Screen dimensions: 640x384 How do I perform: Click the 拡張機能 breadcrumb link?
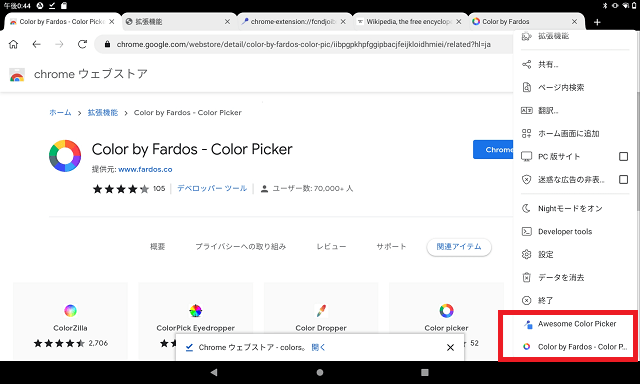click(103, 113)
